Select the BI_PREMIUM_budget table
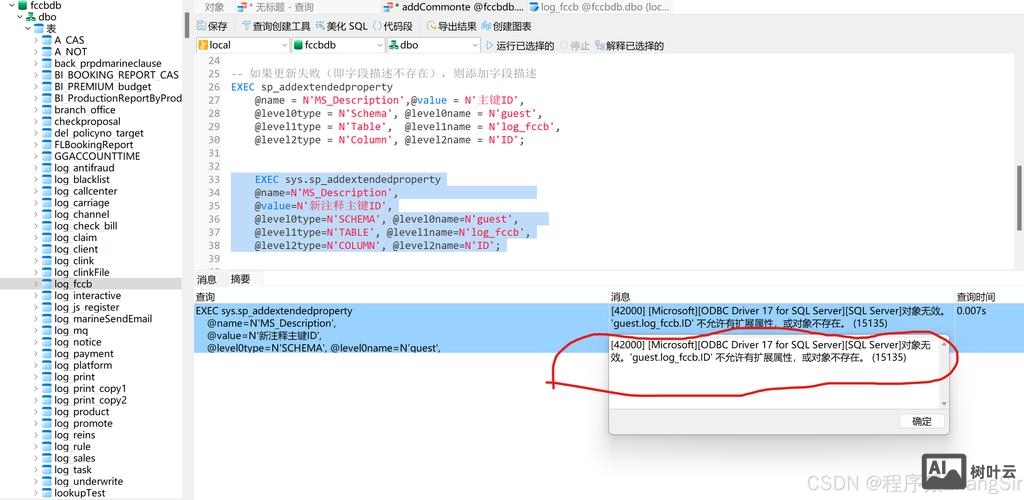 coord(103,86)
